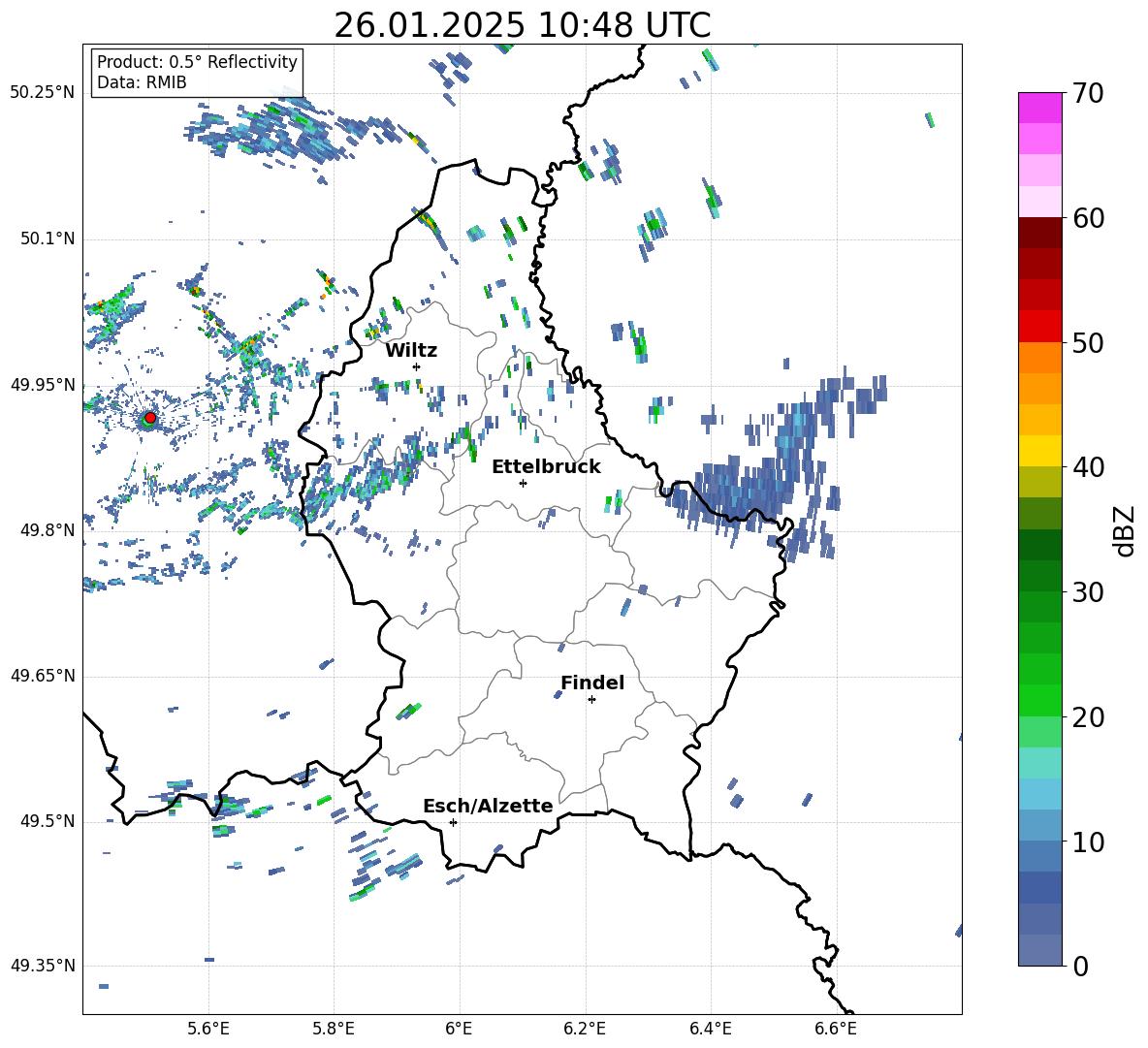This screenshot has width=1148, height=1048.
Task: Click the dBZ colorbar axis label
Action: (x=1126, y=530)
